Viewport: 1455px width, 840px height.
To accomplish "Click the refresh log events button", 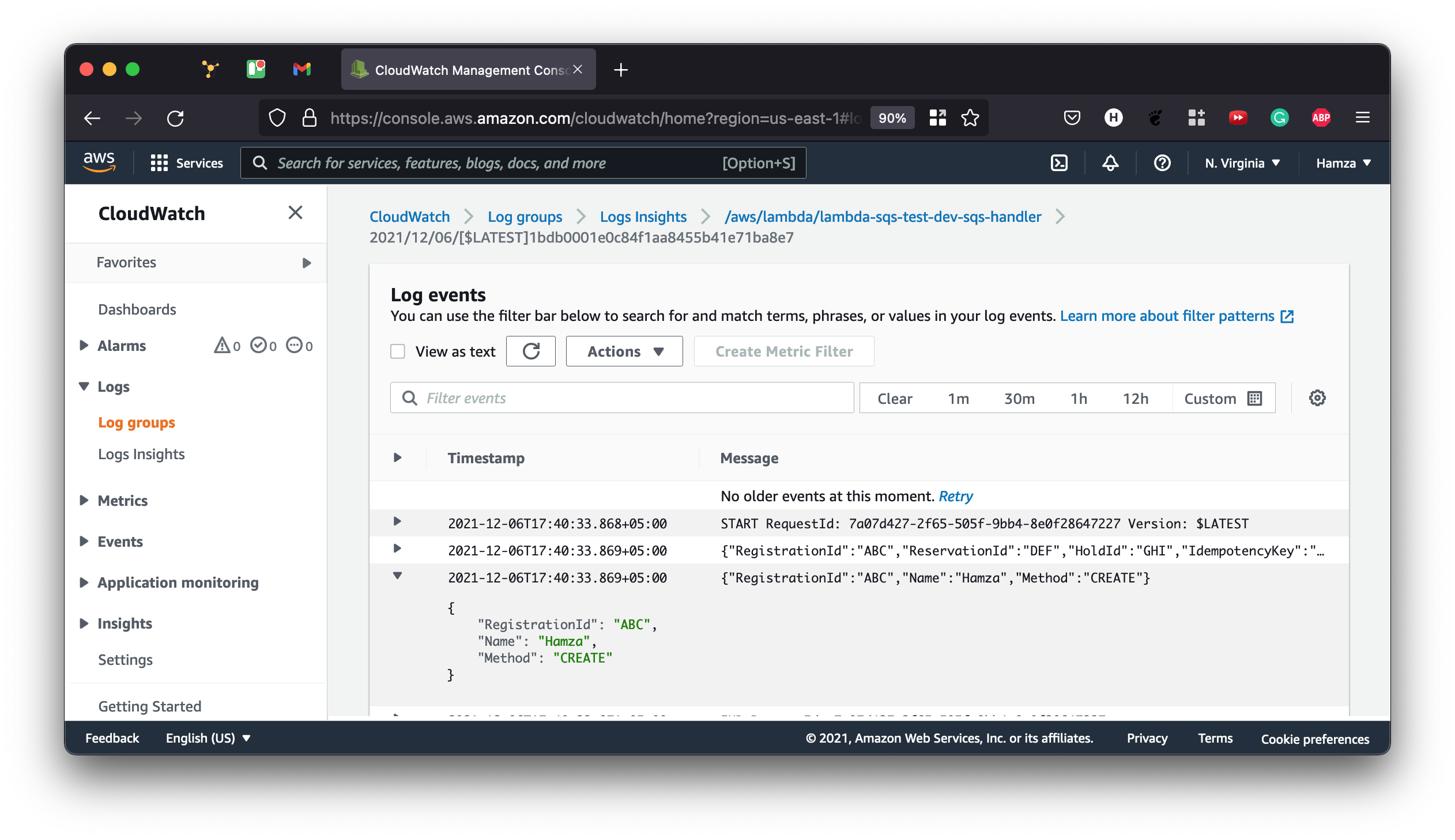I will (530, 351).
